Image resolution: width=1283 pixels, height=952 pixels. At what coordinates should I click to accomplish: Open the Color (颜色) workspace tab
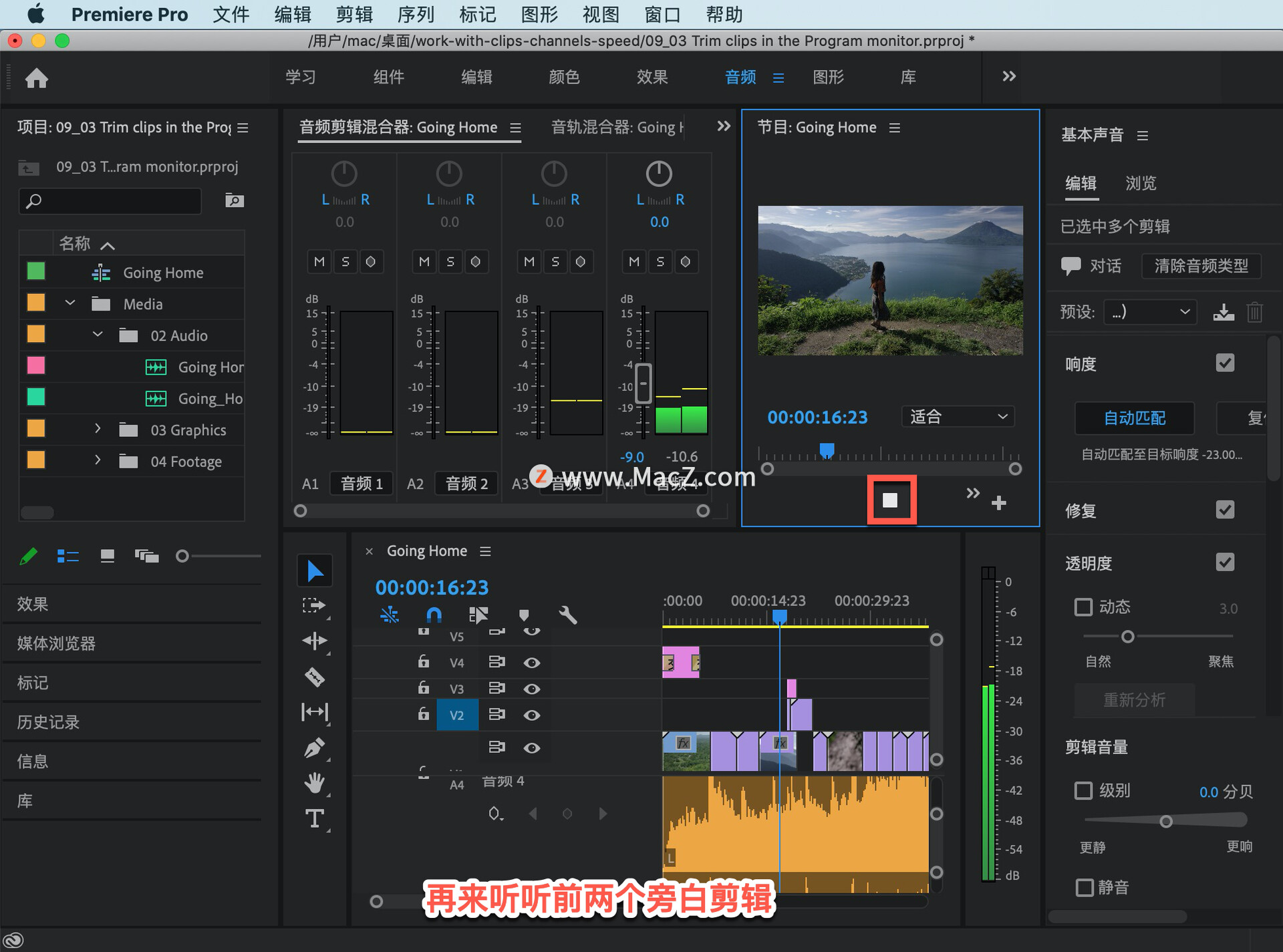coord(563,77)
